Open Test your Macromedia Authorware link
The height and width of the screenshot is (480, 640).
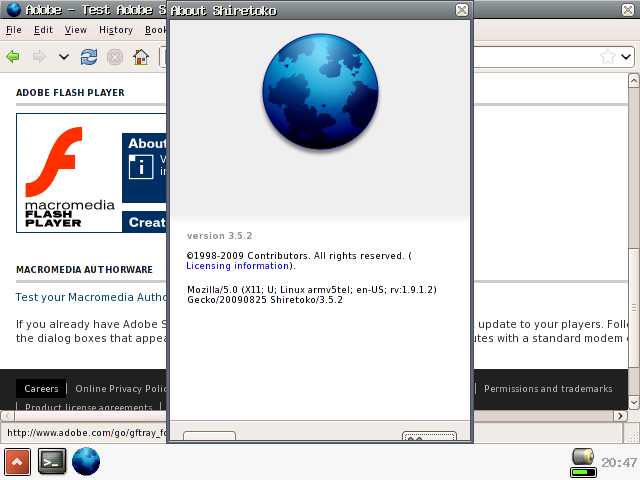(x=91, y=297)
